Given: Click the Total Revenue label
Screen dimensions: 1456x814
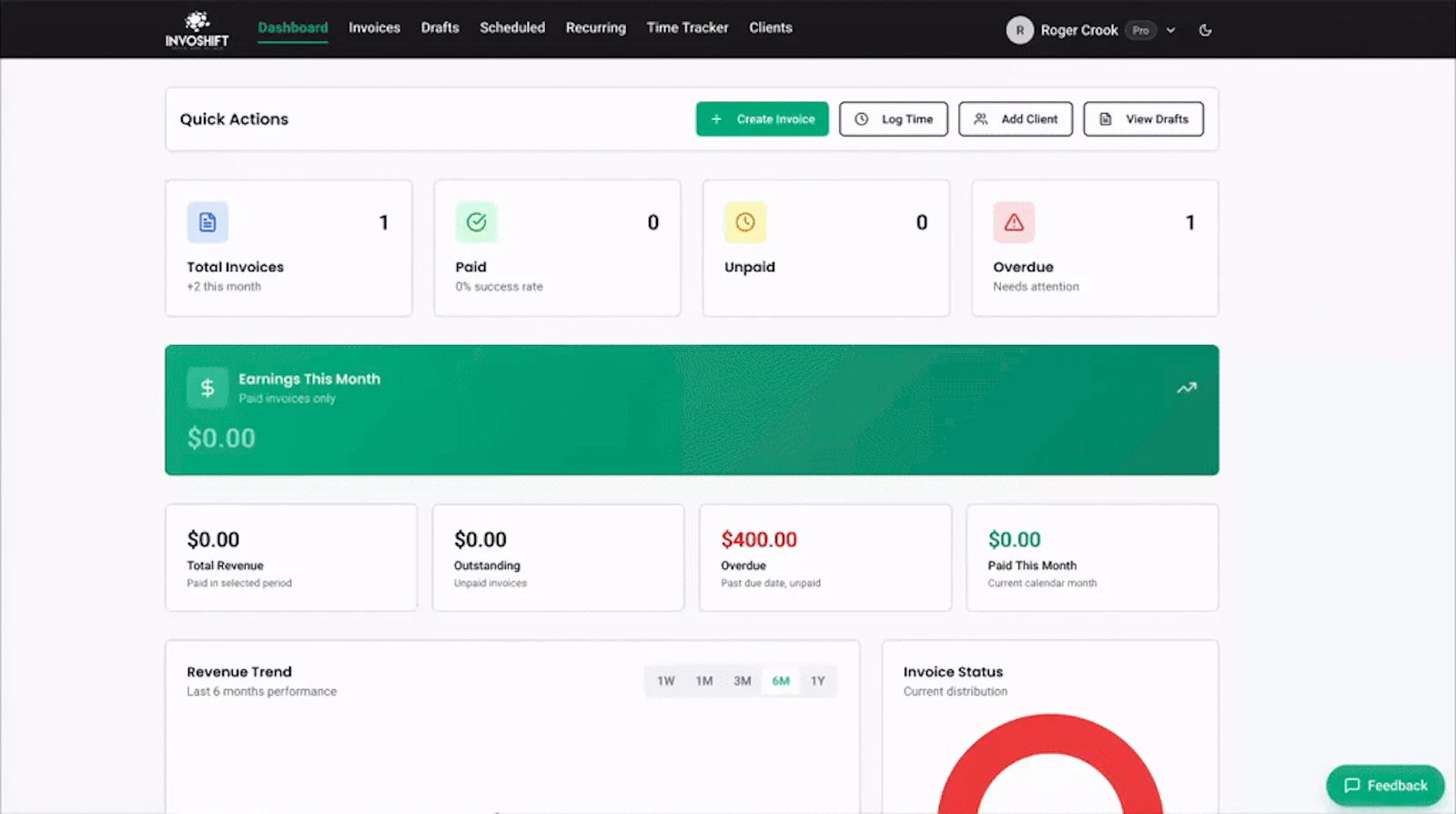Looking at the screenshot, I should (225, 565).
